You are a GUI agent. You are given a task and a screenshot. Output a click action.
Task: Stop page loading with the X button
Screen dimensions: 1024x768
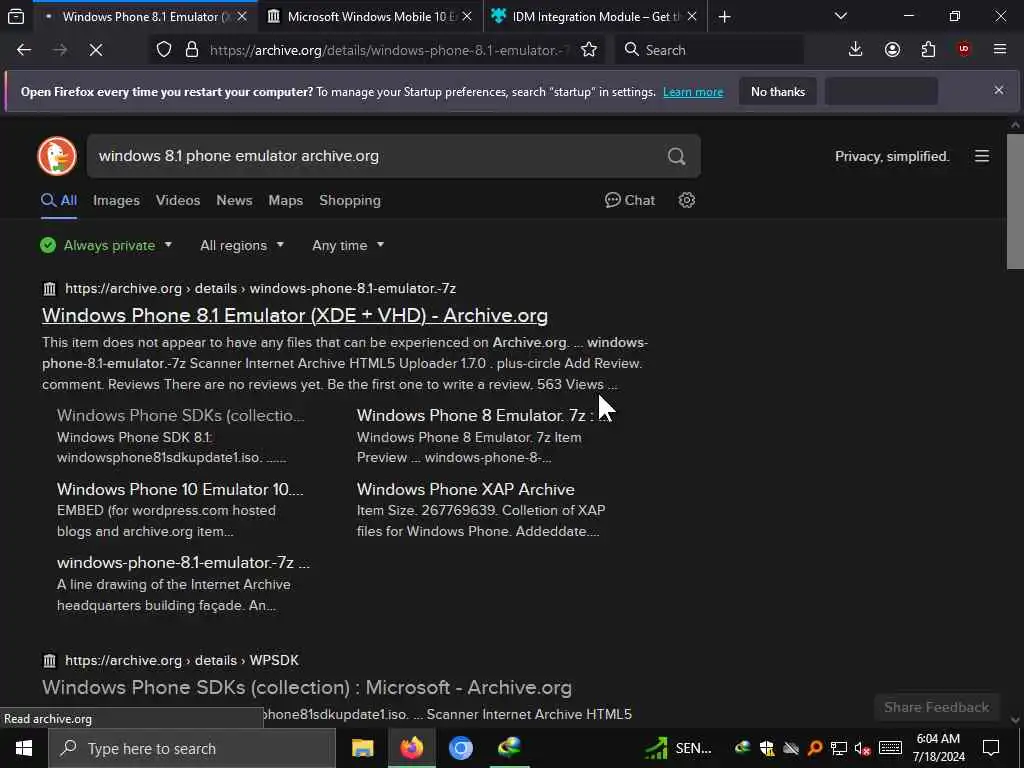(x=95, y=50)
